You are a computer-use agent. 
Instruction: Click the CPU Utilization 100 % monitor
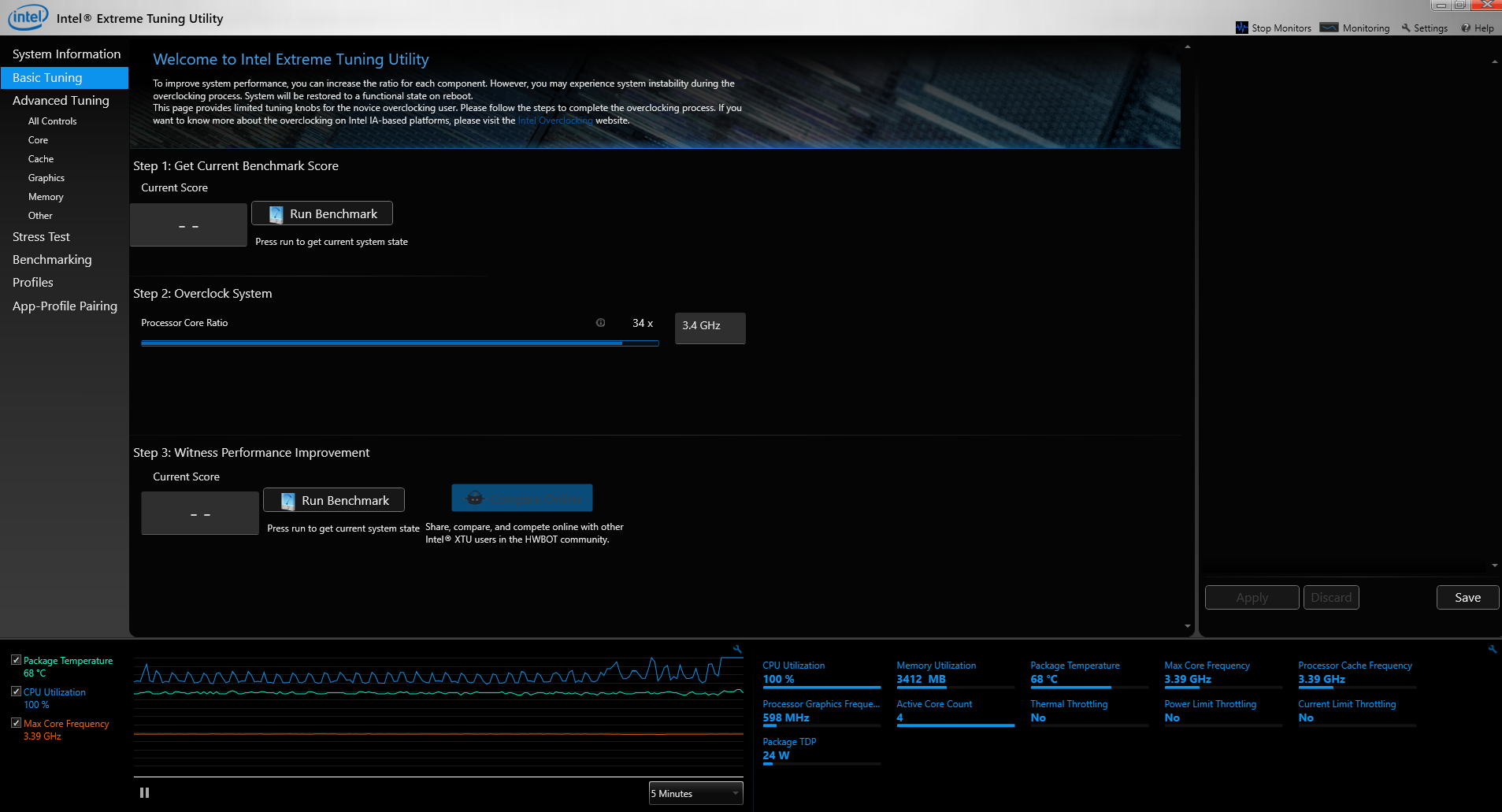pos(821,674)
